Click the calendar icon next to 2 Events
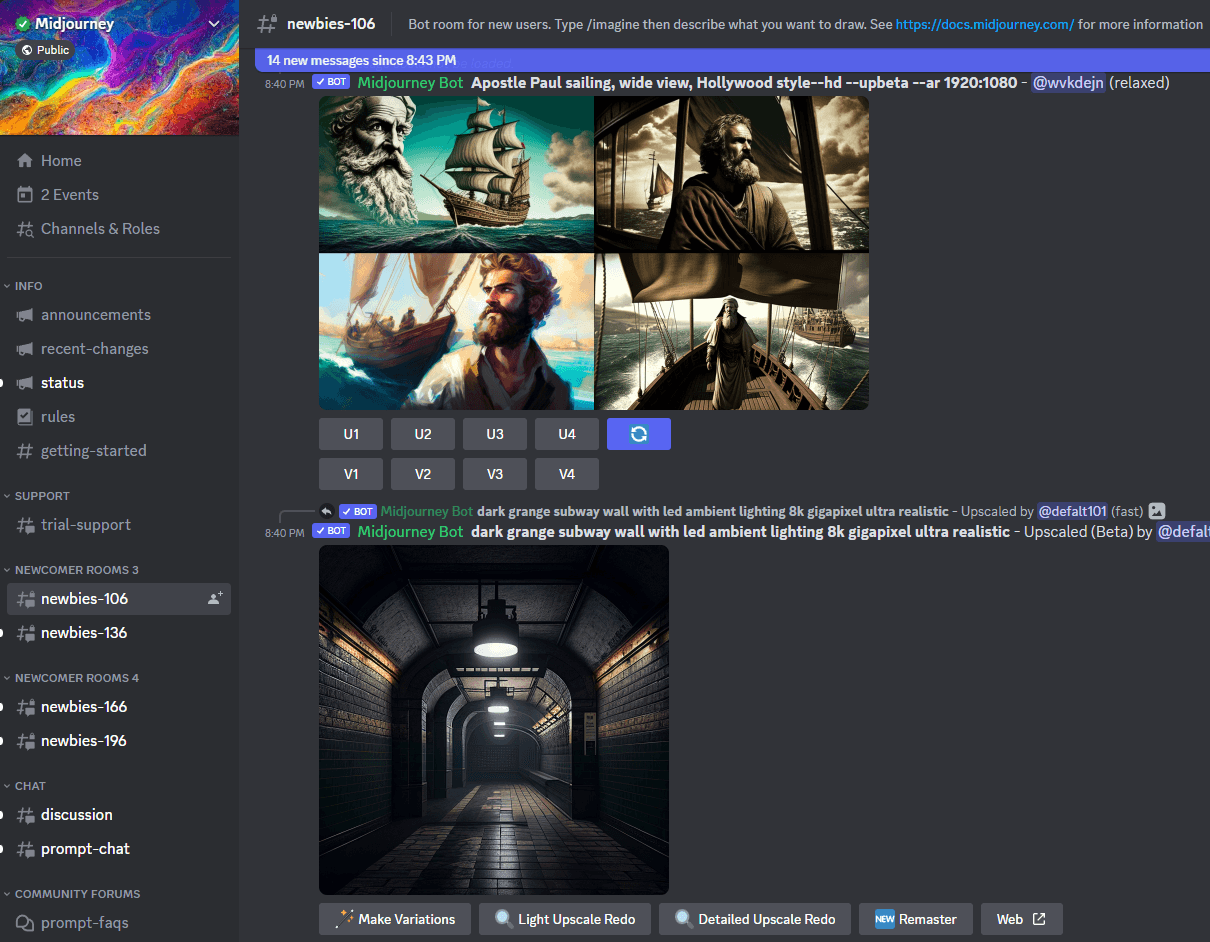The image size is (1210, 942). [25, 195]
